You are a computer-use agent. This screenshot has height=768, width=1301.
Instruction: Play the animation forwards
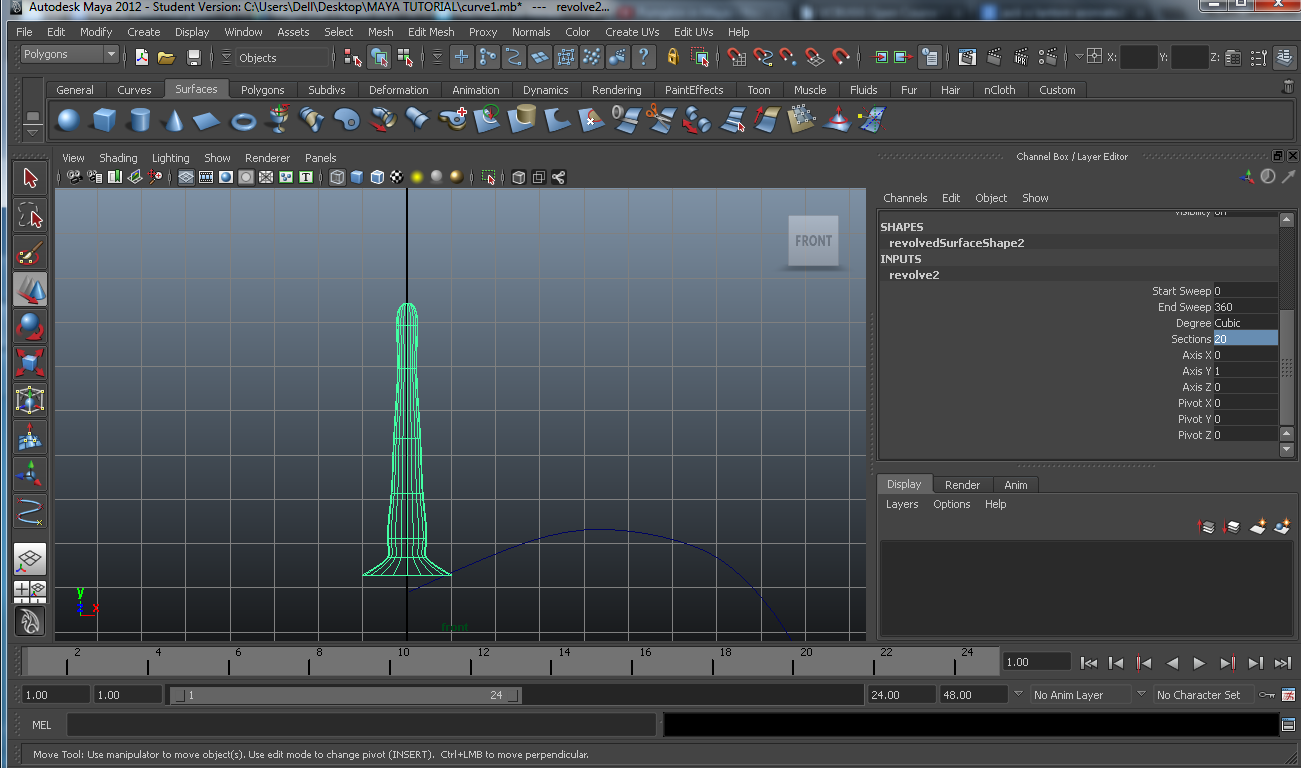[x=1199, y=662]
